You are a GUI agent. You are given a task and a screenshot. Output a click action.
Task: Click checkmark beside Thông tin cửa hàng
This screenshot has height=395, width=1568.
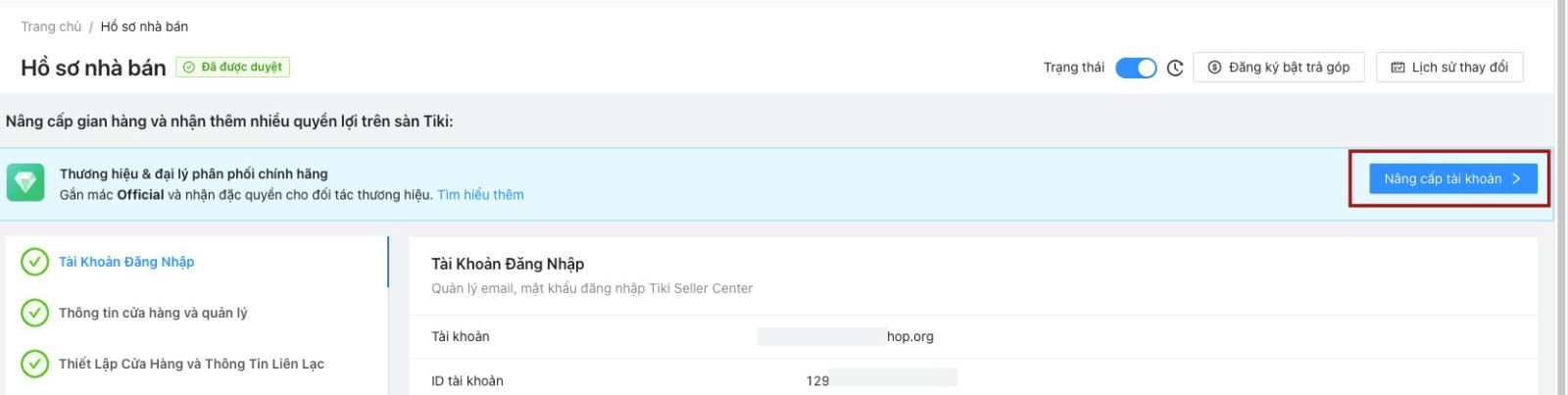click(34, 313)
